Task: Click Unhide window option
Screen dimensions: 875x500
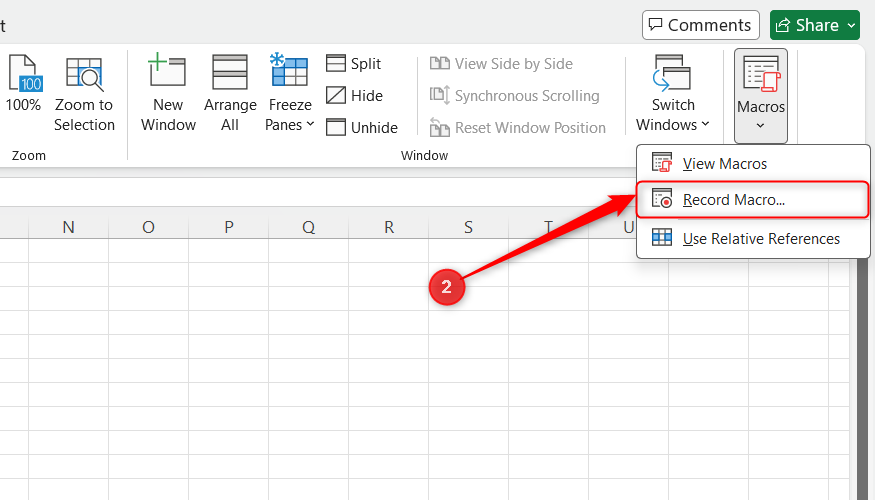Action: point(362,127)
